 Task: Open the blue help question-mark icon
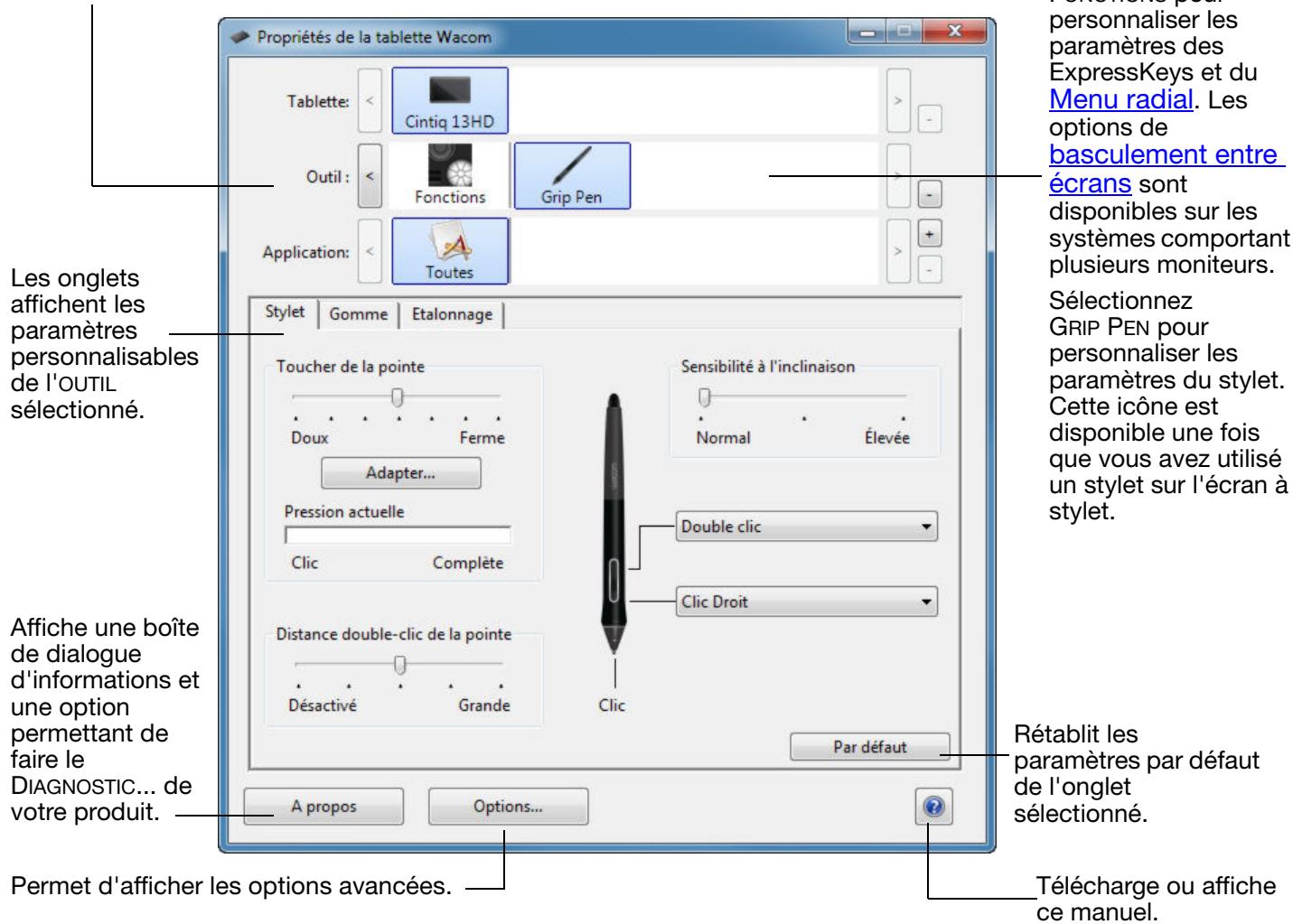pyautogui.click(x=933, y=808)
